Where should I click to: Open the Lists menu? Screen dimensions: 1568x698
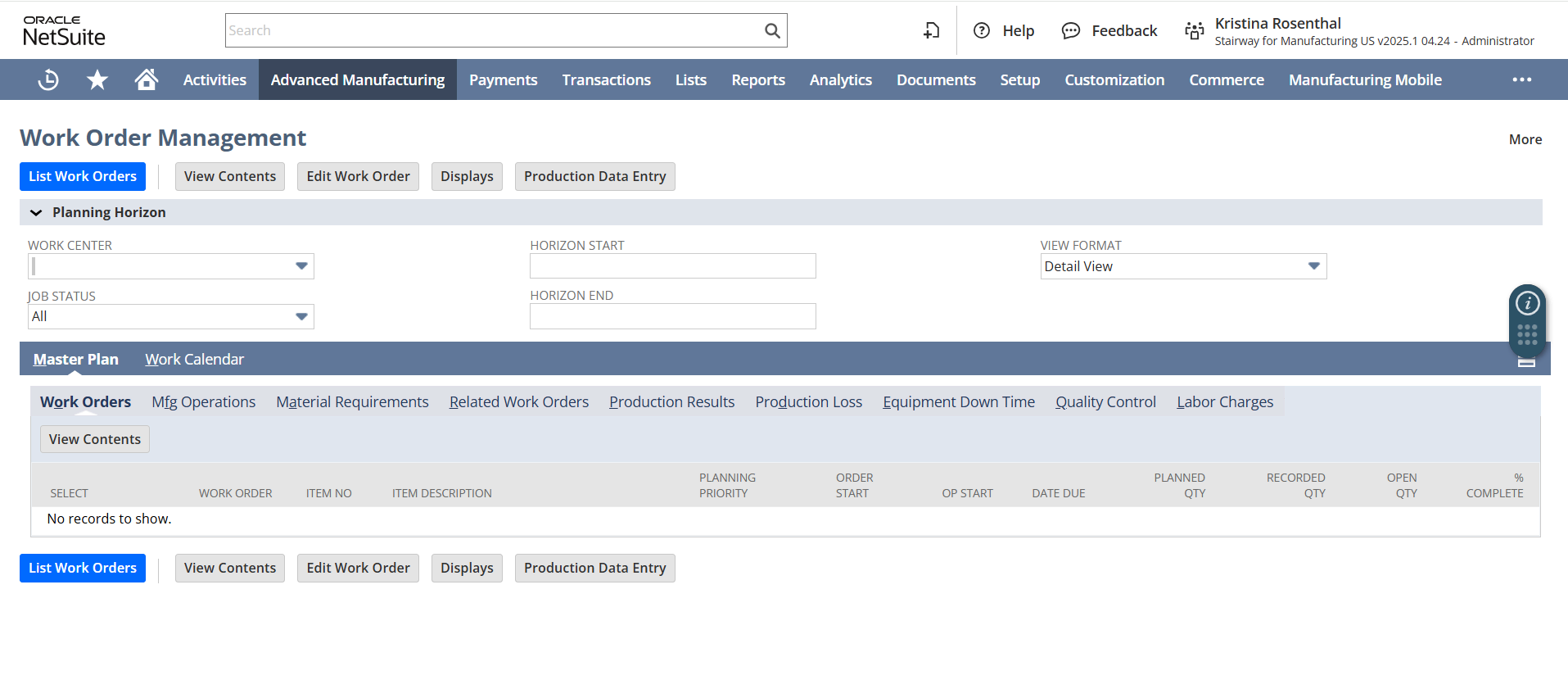click(691, 79)
